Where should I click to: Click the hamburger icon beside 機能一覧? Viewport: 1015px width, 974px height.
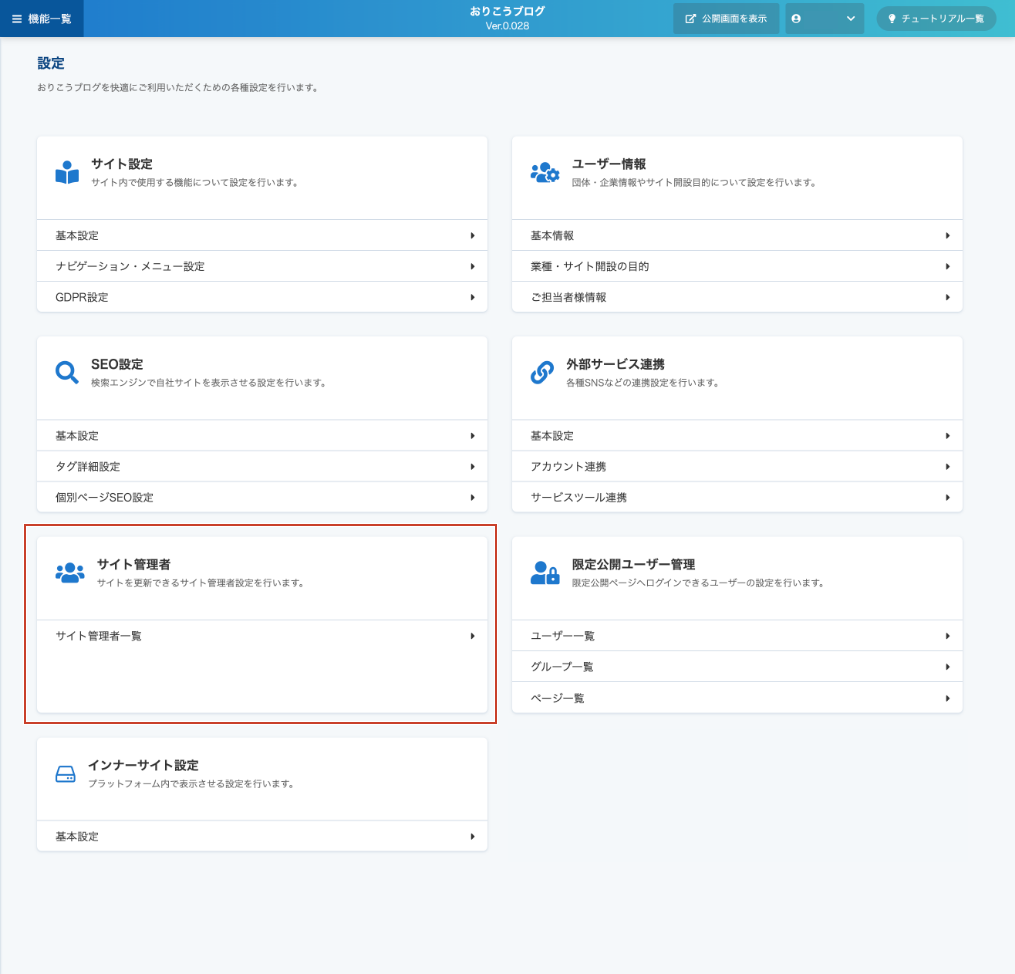pyautogui.click(x=17, y=19)
